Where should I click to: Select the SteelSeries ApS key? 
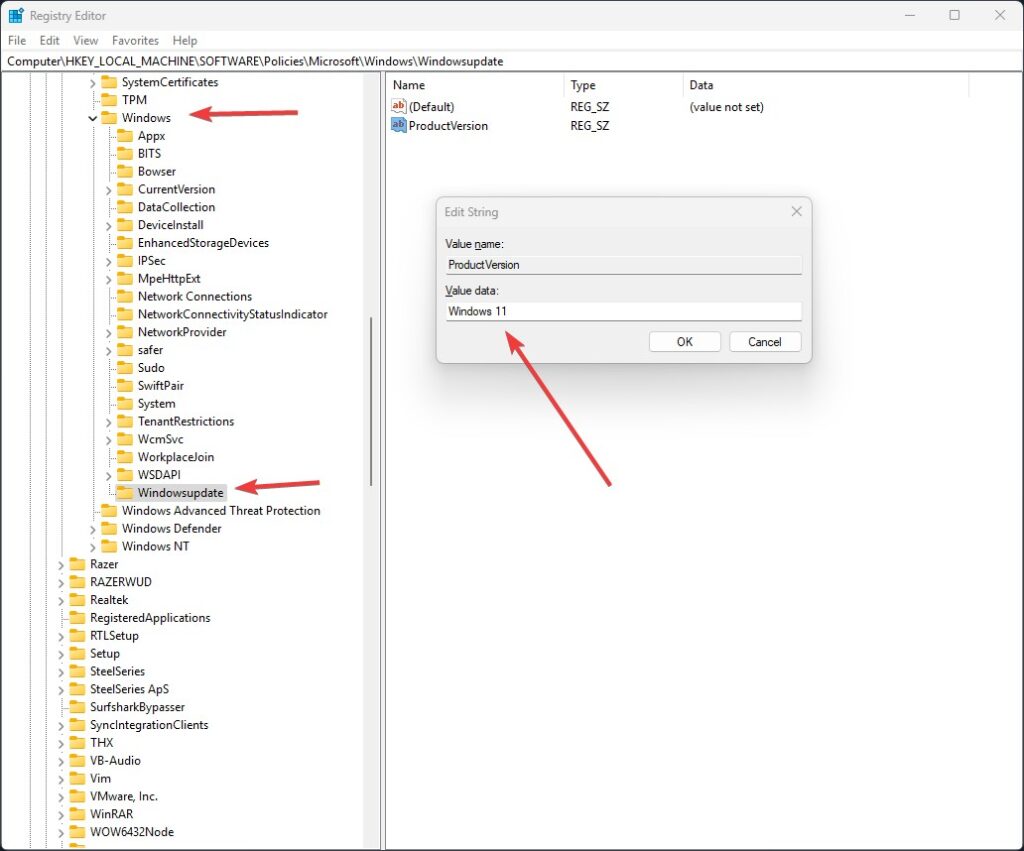129,689
